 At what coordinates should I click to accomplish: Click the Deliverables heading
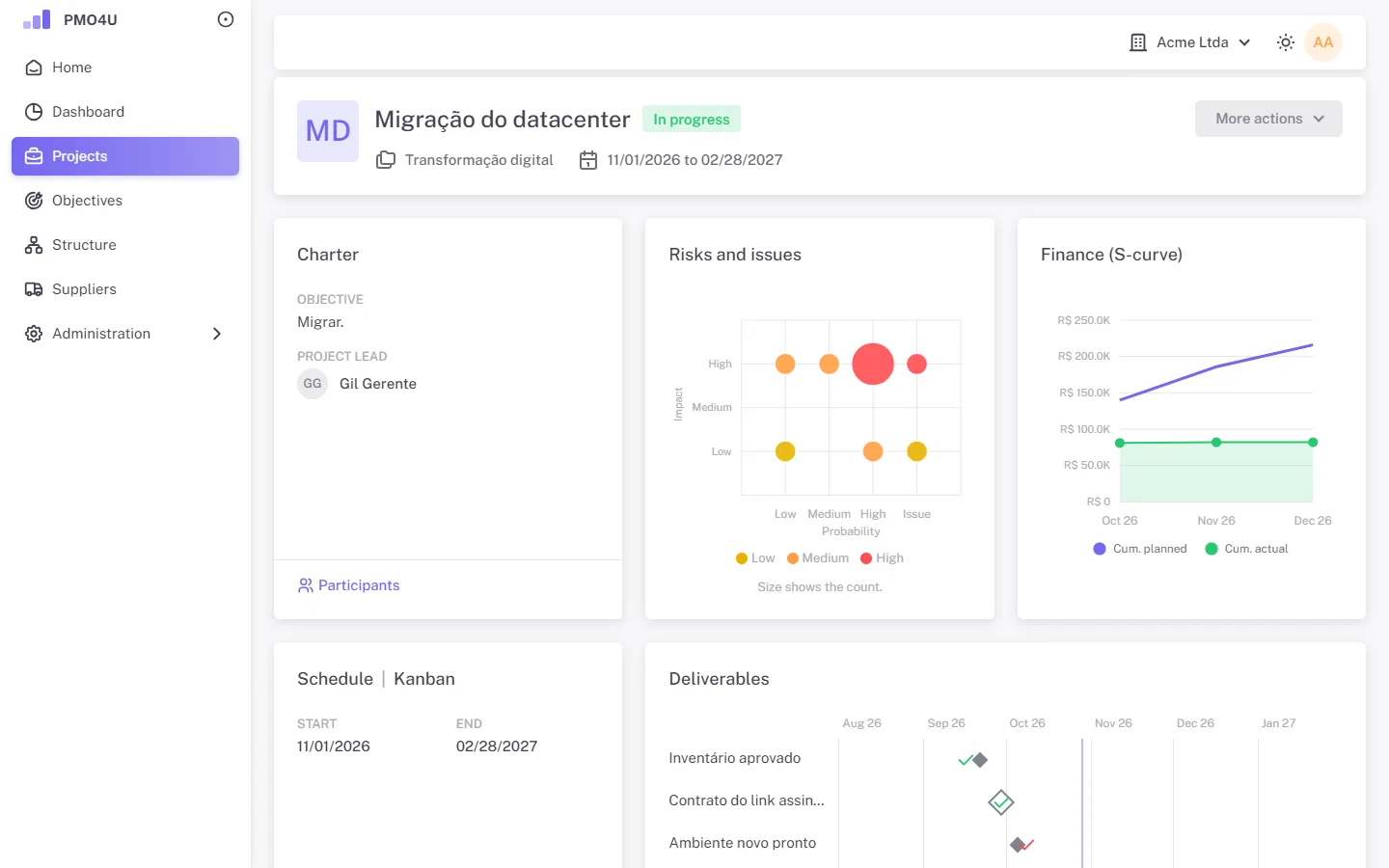[x=720, y=679]
